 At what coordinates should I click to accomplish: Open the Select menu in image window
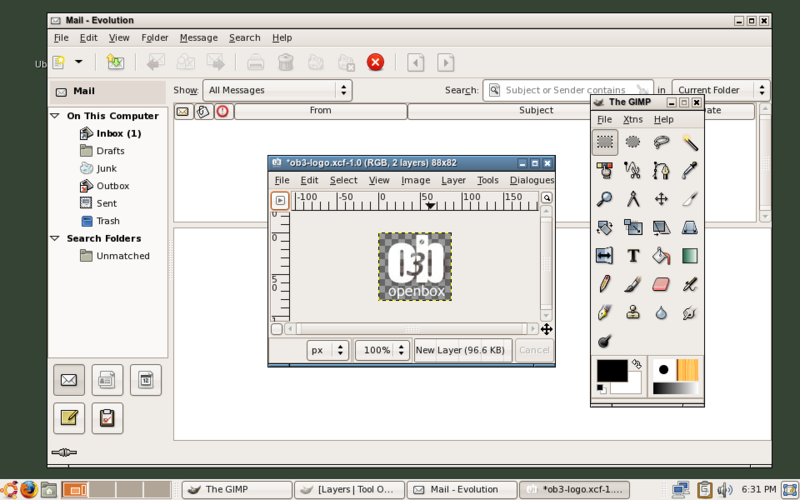343,180
